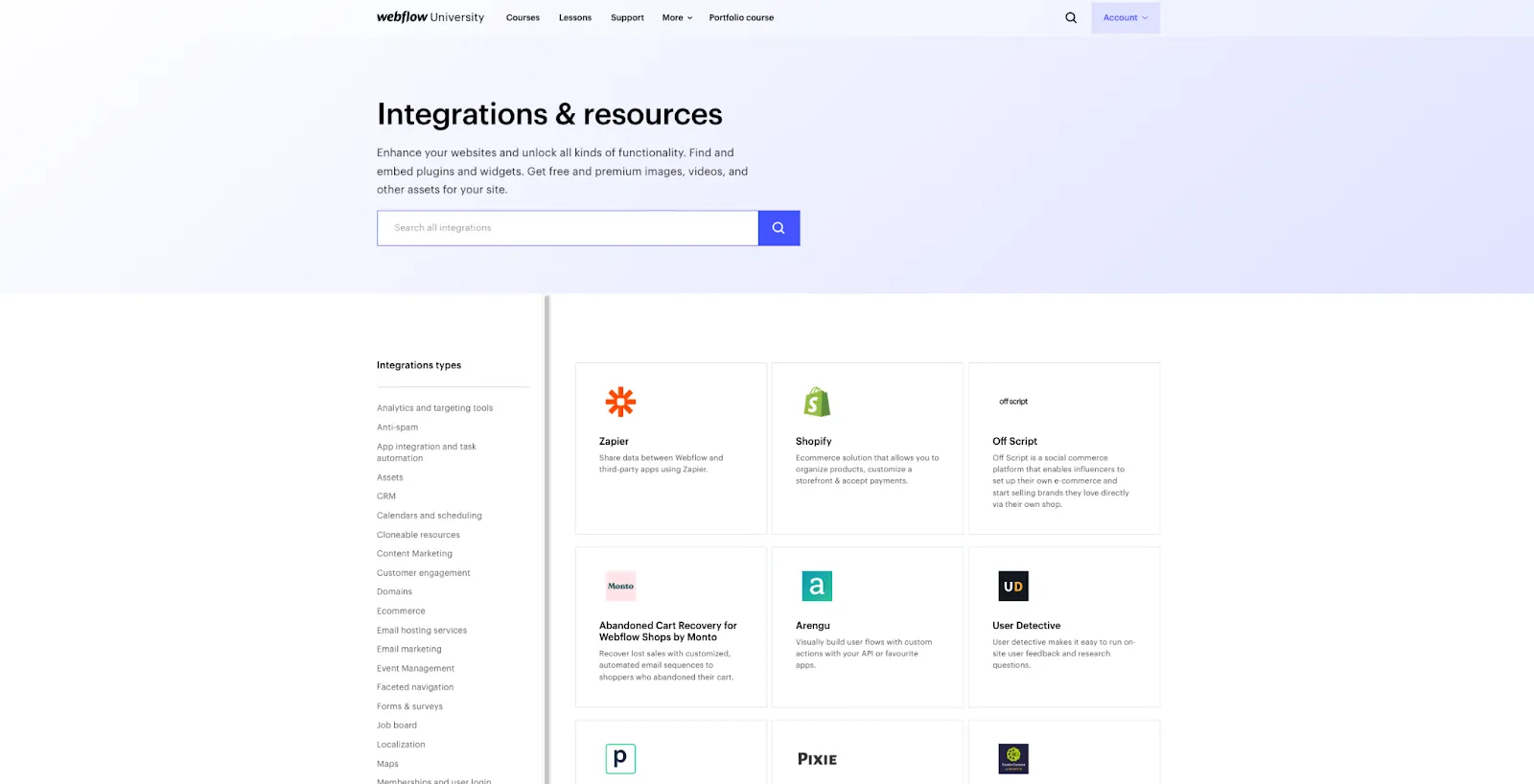Open the Portfolio course nav item
This screenshot has width=1534, height=784.
pyautogui.click(x=741, y=17)
